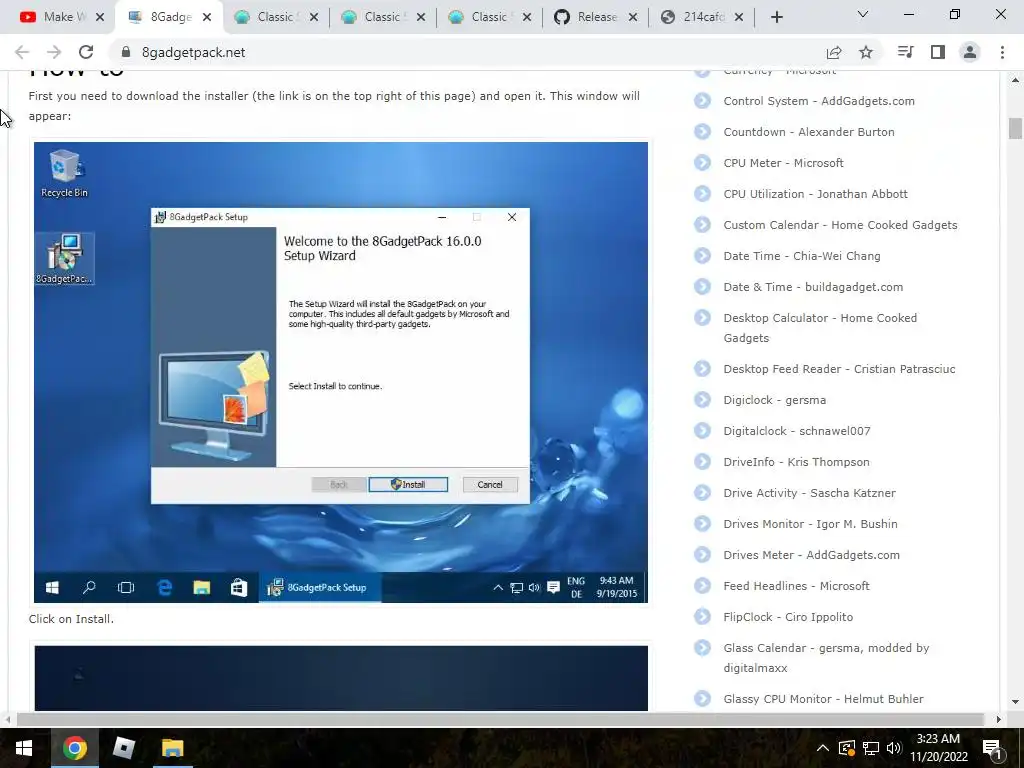Close the GitHub Release tab

coord(633,17)
